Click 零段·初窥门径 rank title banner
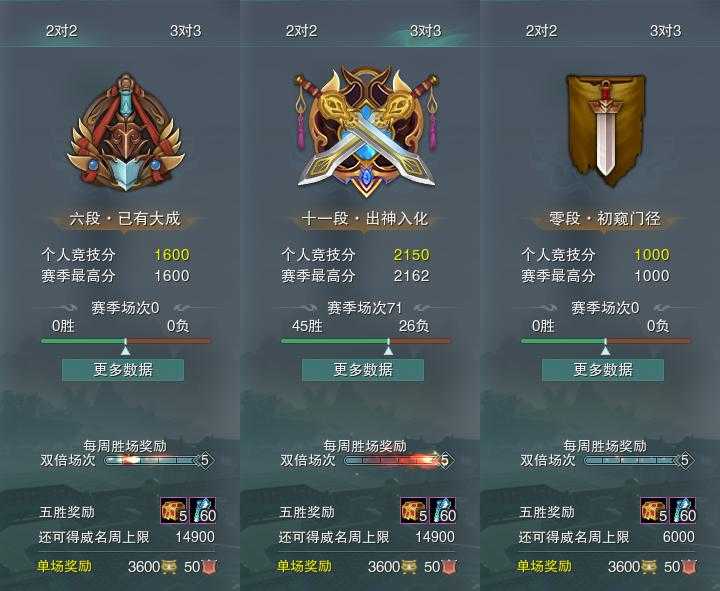The height and width of the screenshot is (591, 720). 605,219
